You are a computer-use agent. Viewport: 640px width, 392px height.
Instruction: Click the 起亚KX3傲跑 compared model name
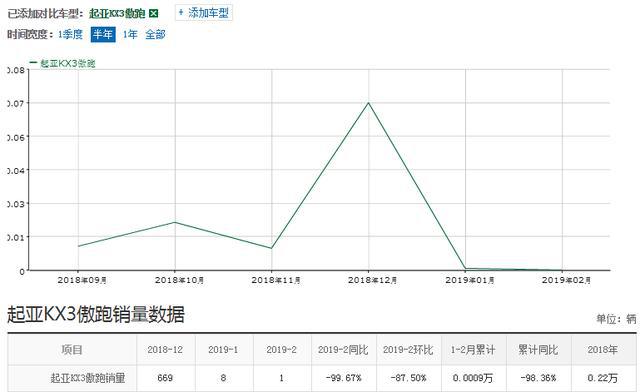click(117, 13)
